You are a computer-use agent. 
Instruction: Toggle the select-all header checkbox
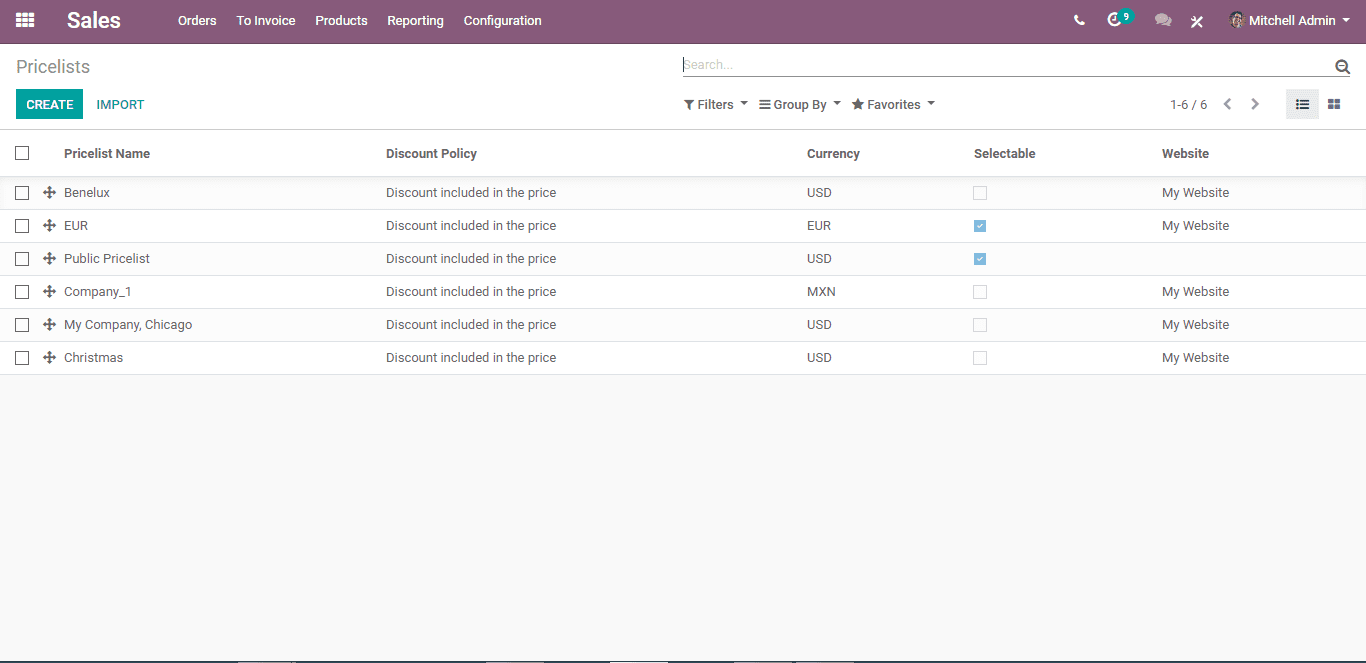pos(22,153)
